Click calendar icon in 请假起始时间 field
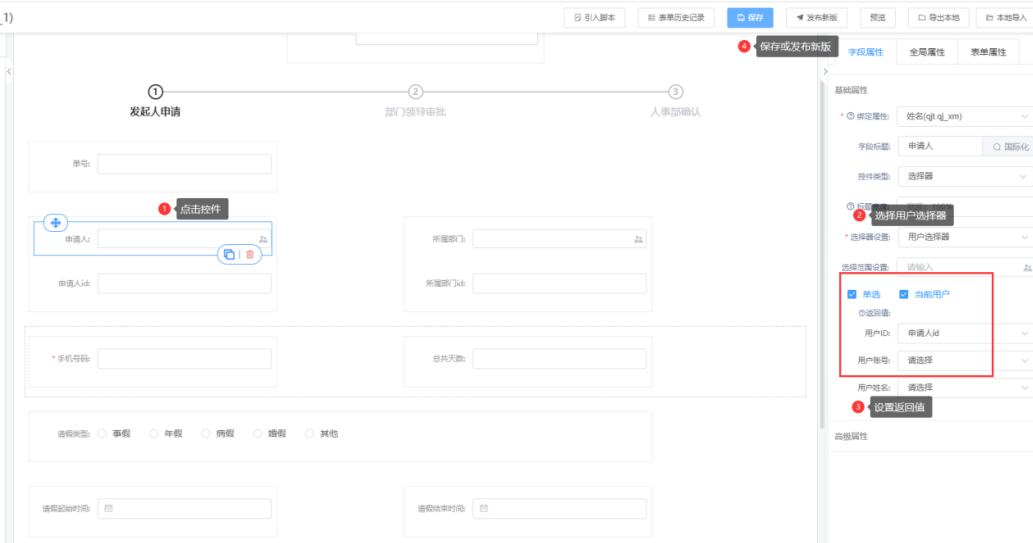Screen dimensions: 1033x543 (x=109, y=509)
